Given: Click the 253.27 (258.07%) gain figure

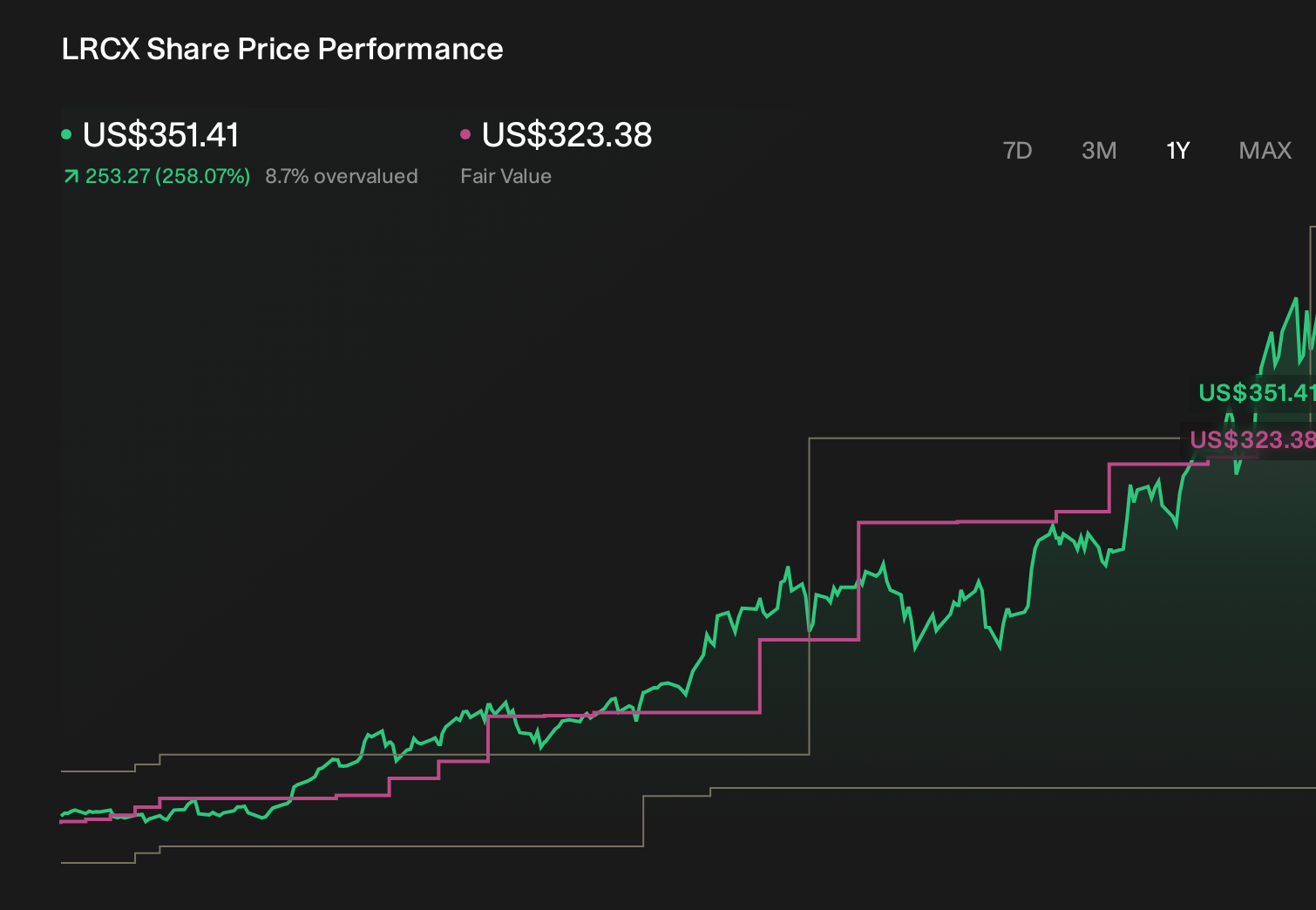Looking at the screenshot, I should 167,176.
